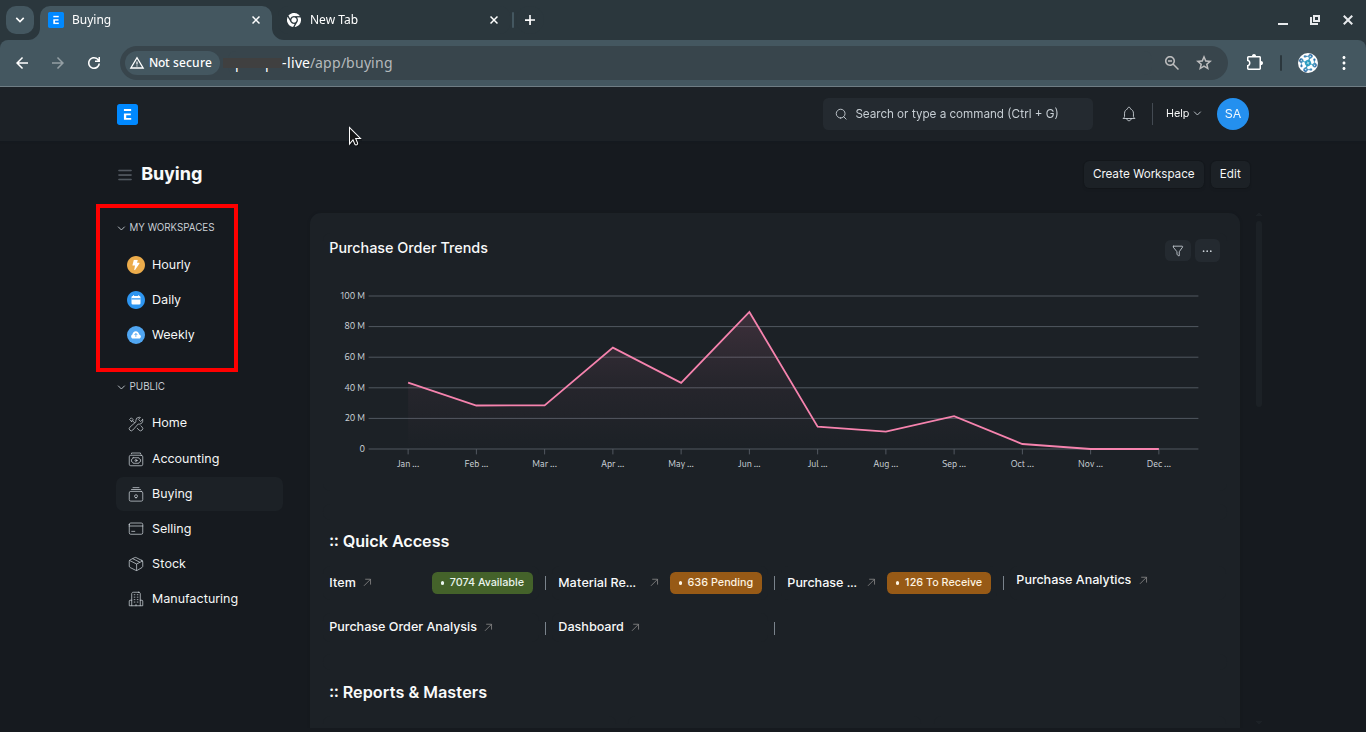Open the Hourly workspace
1366x732 pixels.
(x=171, y=265)
